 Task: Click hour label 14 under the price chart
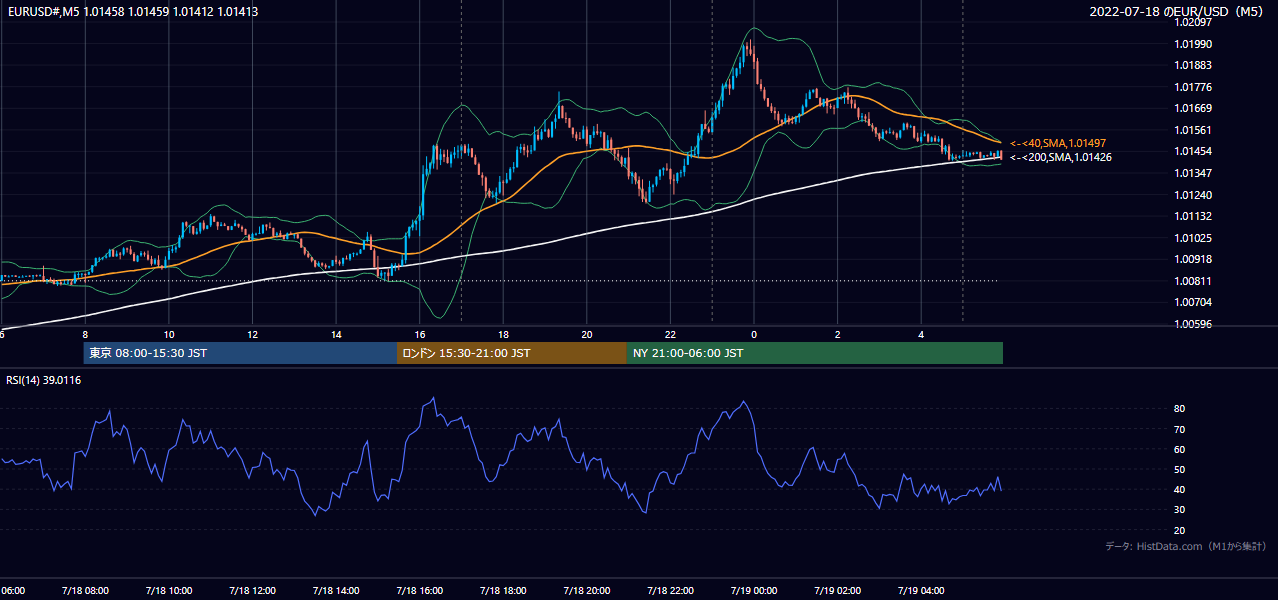(336, 334)
